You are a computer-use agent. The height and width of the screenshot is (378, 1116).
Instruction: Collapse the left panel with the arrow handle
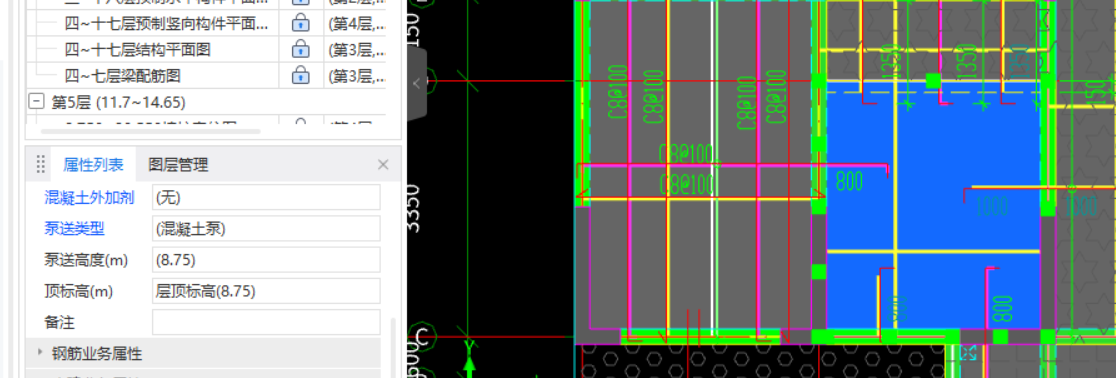[x=417, y=83]
